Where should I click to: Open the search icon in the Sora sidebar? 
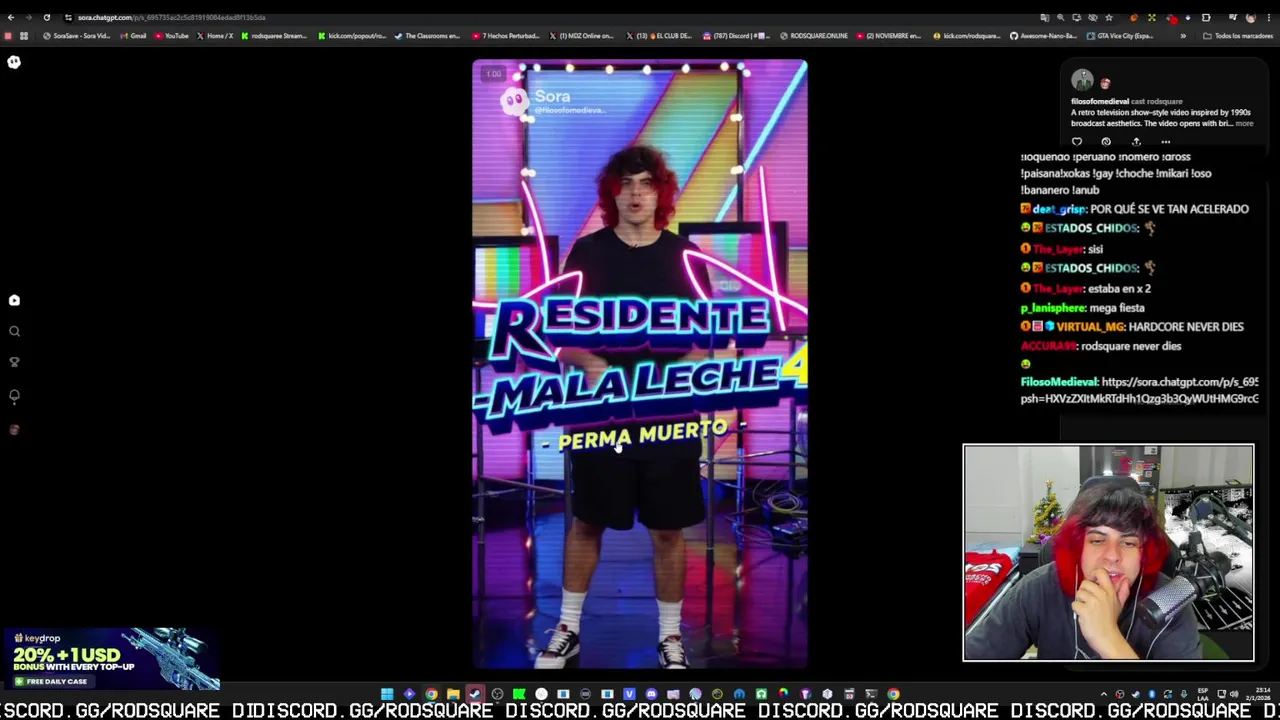(x=14, y=331)
